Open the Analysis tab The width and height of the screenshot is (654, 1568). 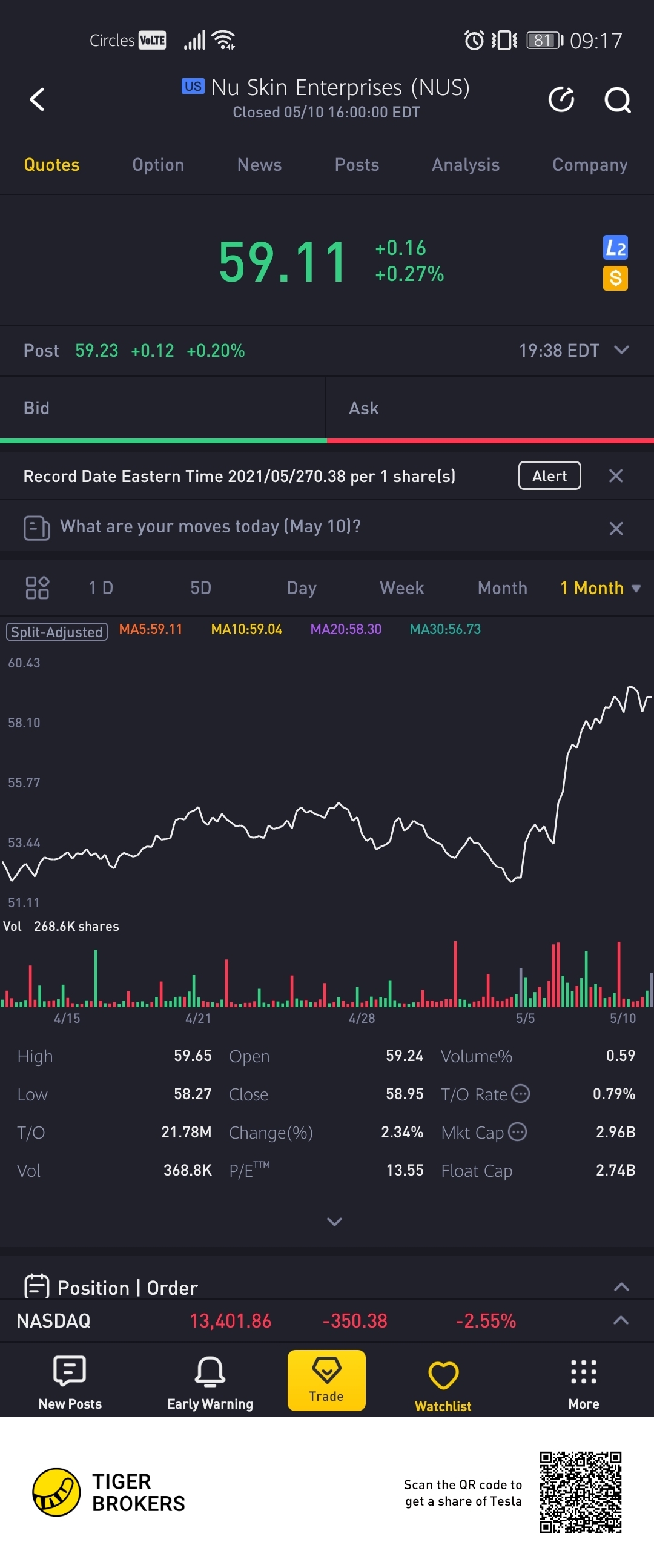466,164
